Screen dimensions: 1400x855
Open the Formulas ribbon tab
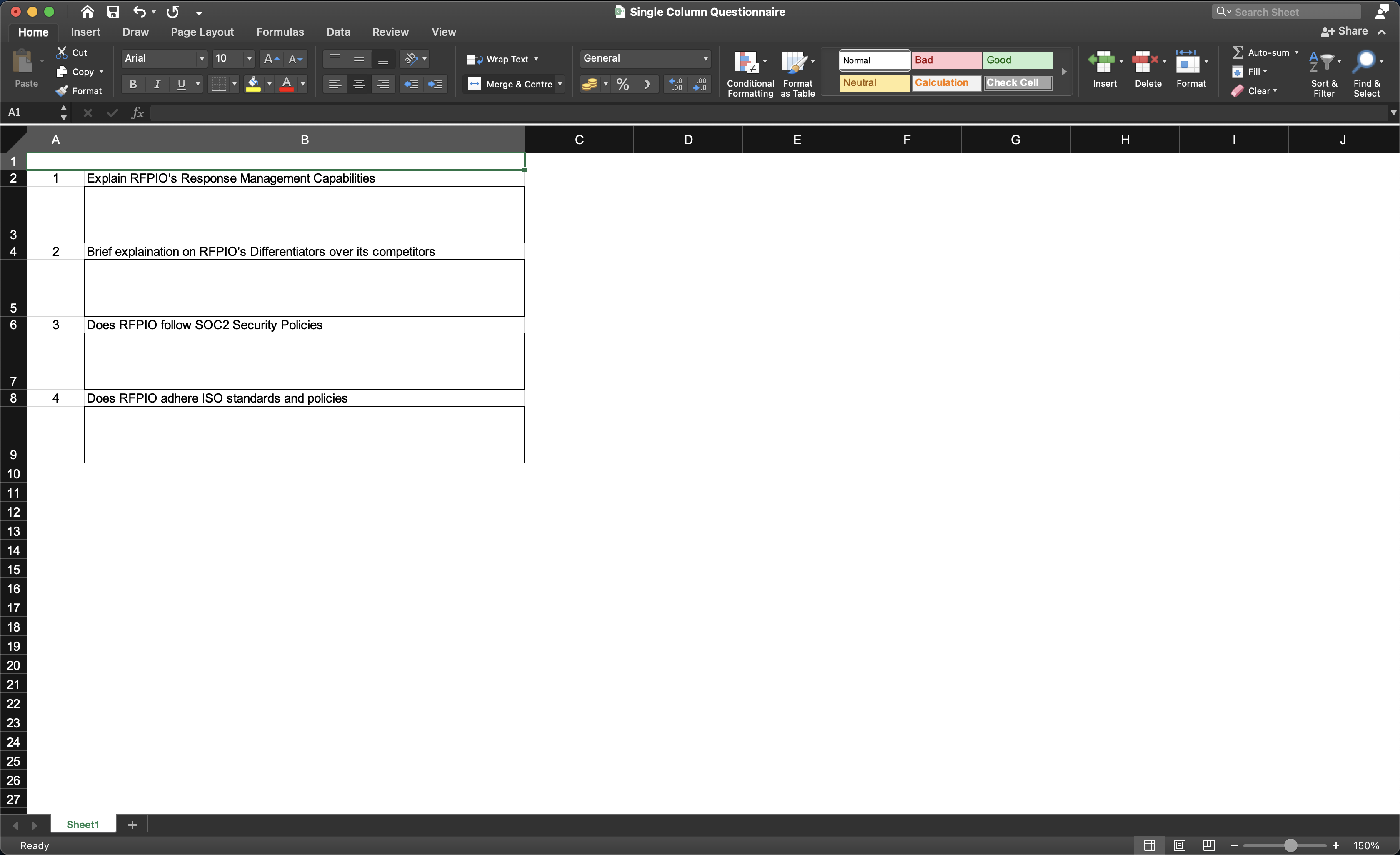point(280,32)
